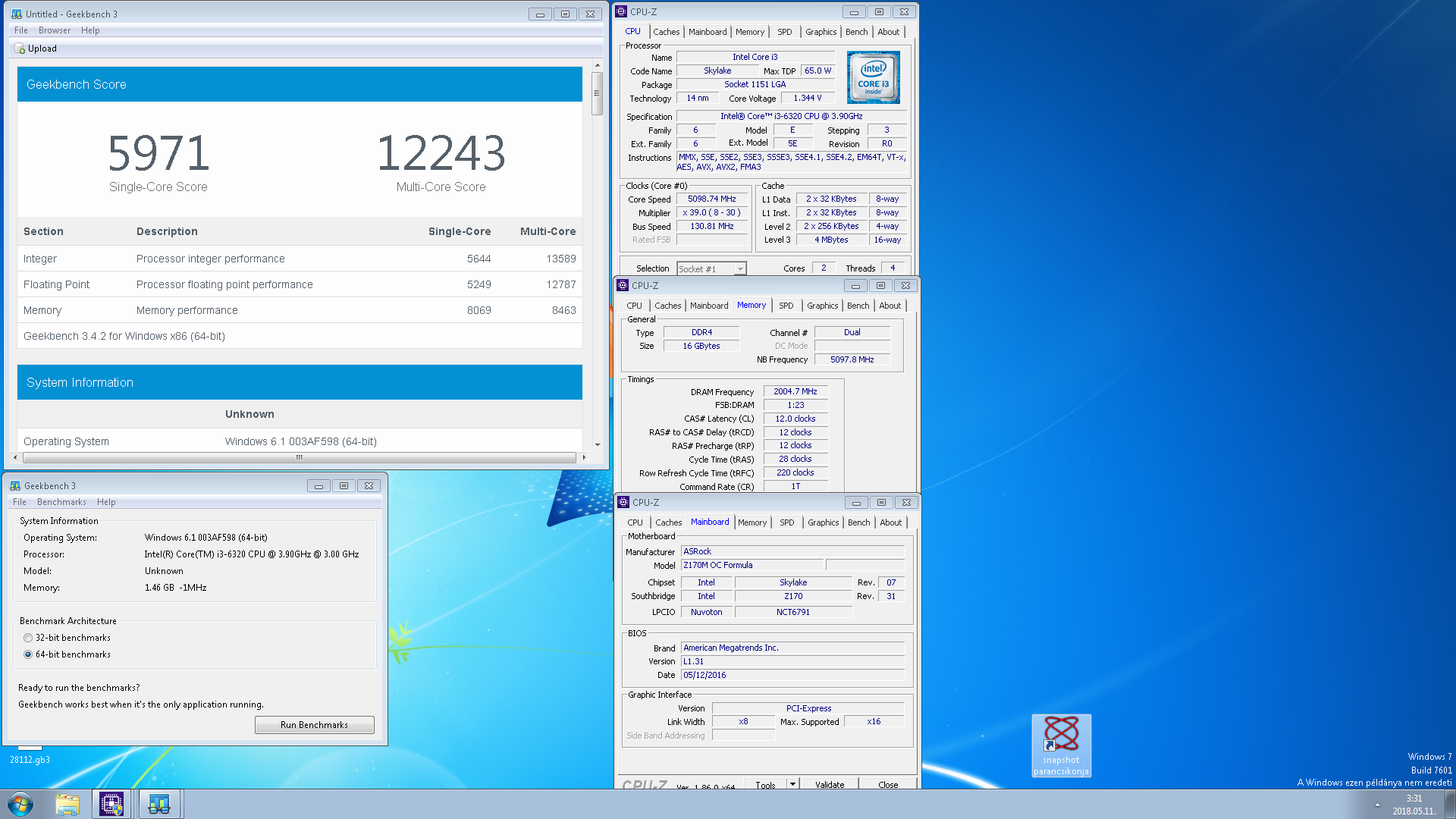Open the Windows Start menu orb
The height and width of the screenshot is (819, 1456).
20,804
